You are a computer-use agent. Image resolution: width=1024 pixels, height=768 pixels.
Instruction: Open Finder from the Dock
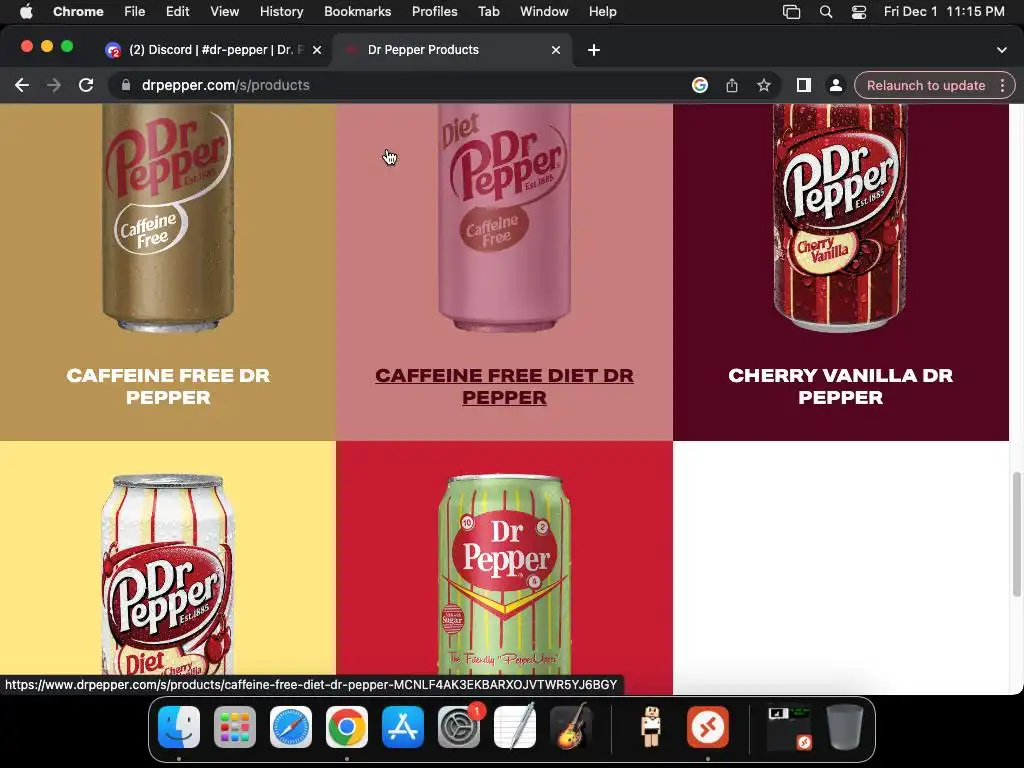click(178, 727)
